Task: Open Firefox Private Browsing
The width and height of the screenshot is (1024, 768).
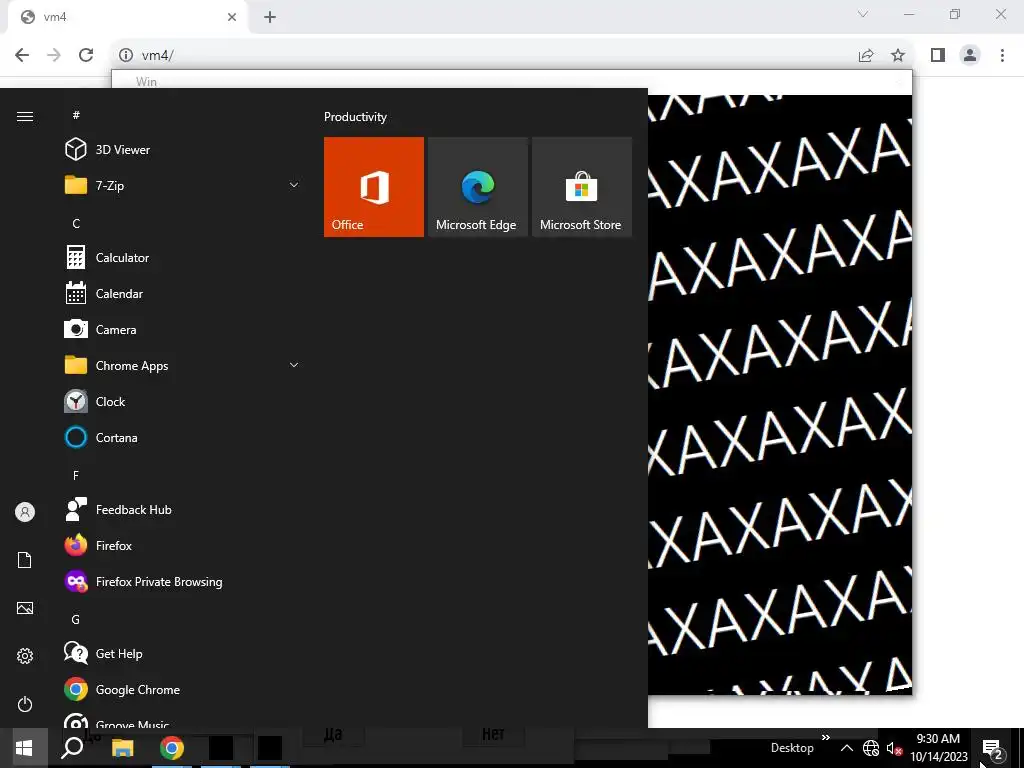Action: pos(183,581)
